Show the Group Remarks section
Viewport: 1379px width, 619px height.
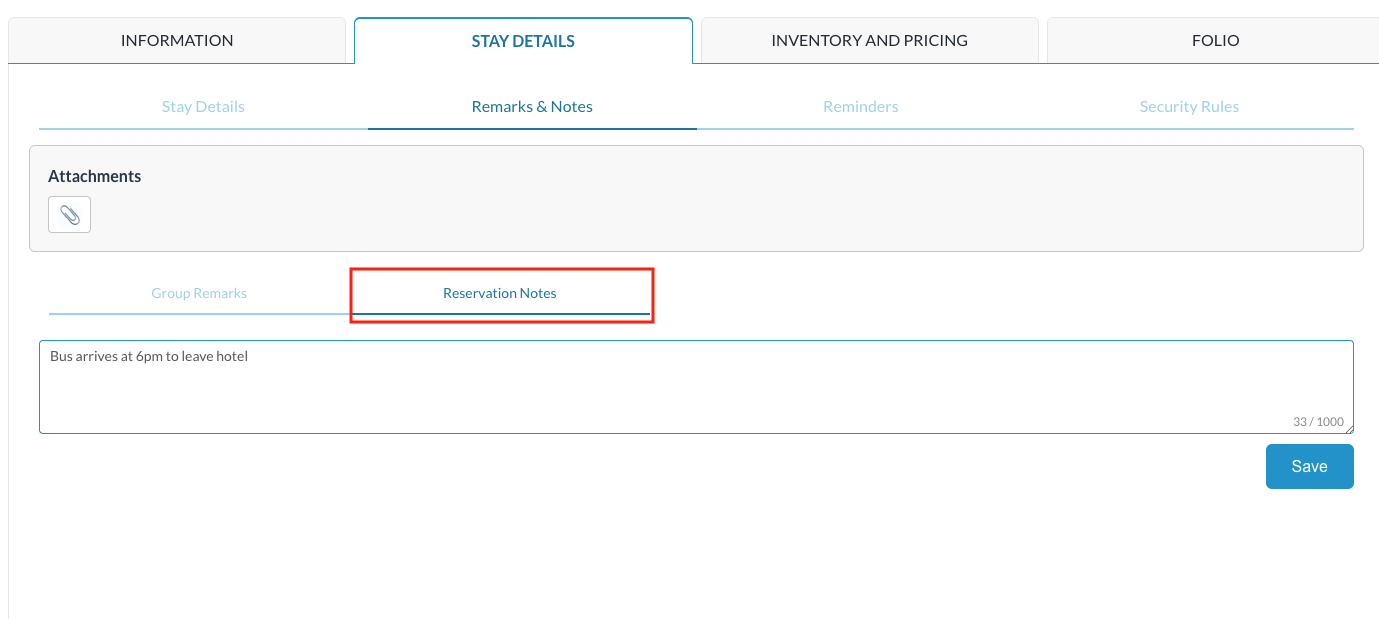[199, 293]
